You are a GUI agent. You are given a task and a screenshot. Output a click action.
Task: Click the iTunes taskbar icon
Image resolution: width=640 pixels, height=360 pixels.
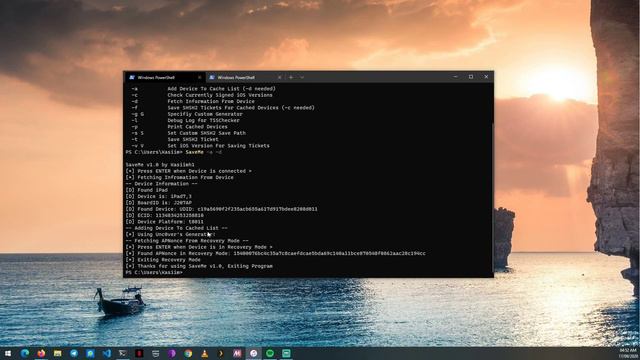tap(253, 353)
